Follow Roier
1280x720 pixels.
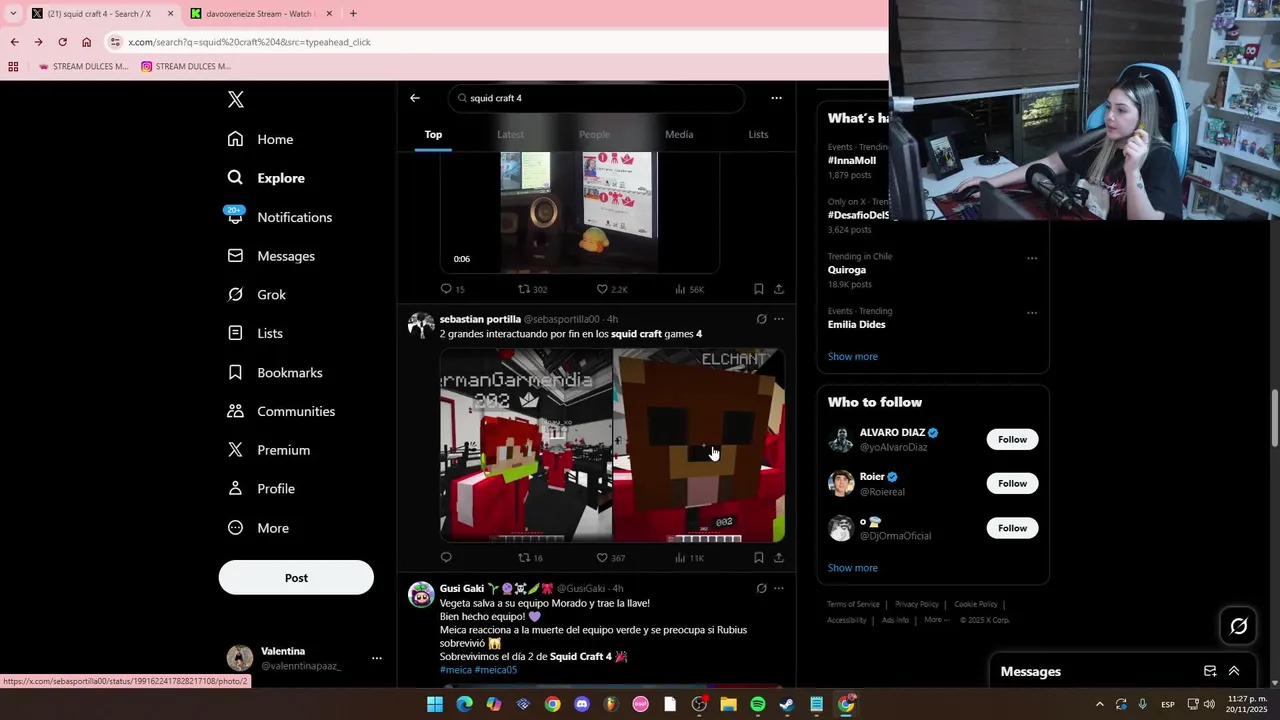pos(1012,483)
